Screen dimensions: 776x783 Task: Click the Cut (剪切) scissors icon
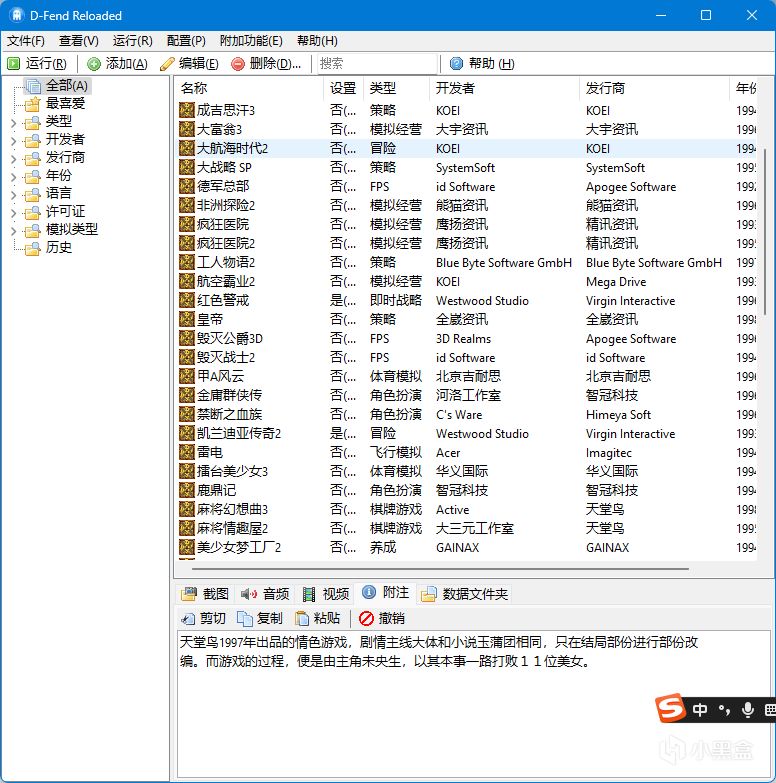188,619
